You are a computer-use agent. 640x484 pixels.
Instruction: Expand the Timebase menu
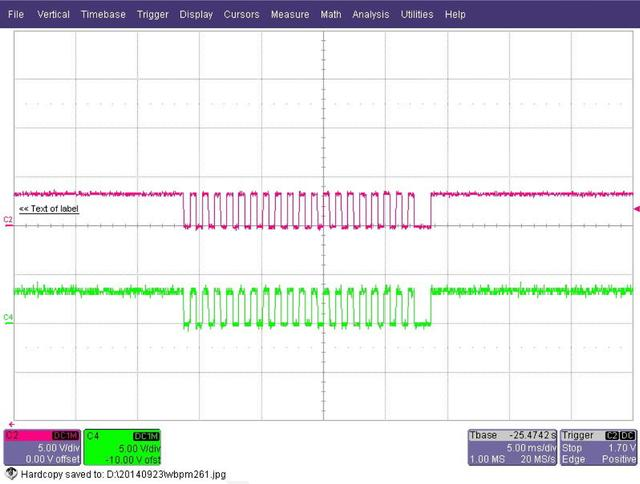point(103,15)
